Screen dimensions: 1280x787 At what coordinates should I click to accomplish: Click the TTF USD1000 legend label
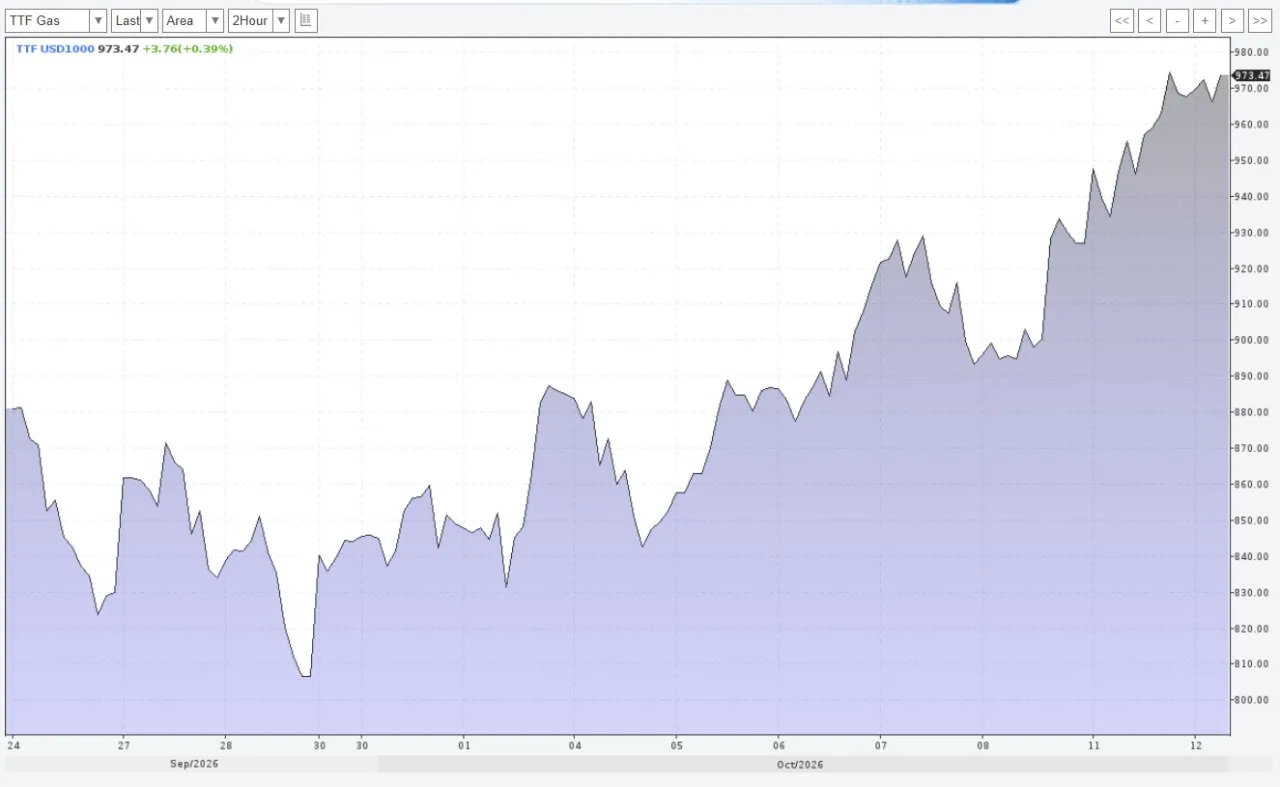point(54,49)
